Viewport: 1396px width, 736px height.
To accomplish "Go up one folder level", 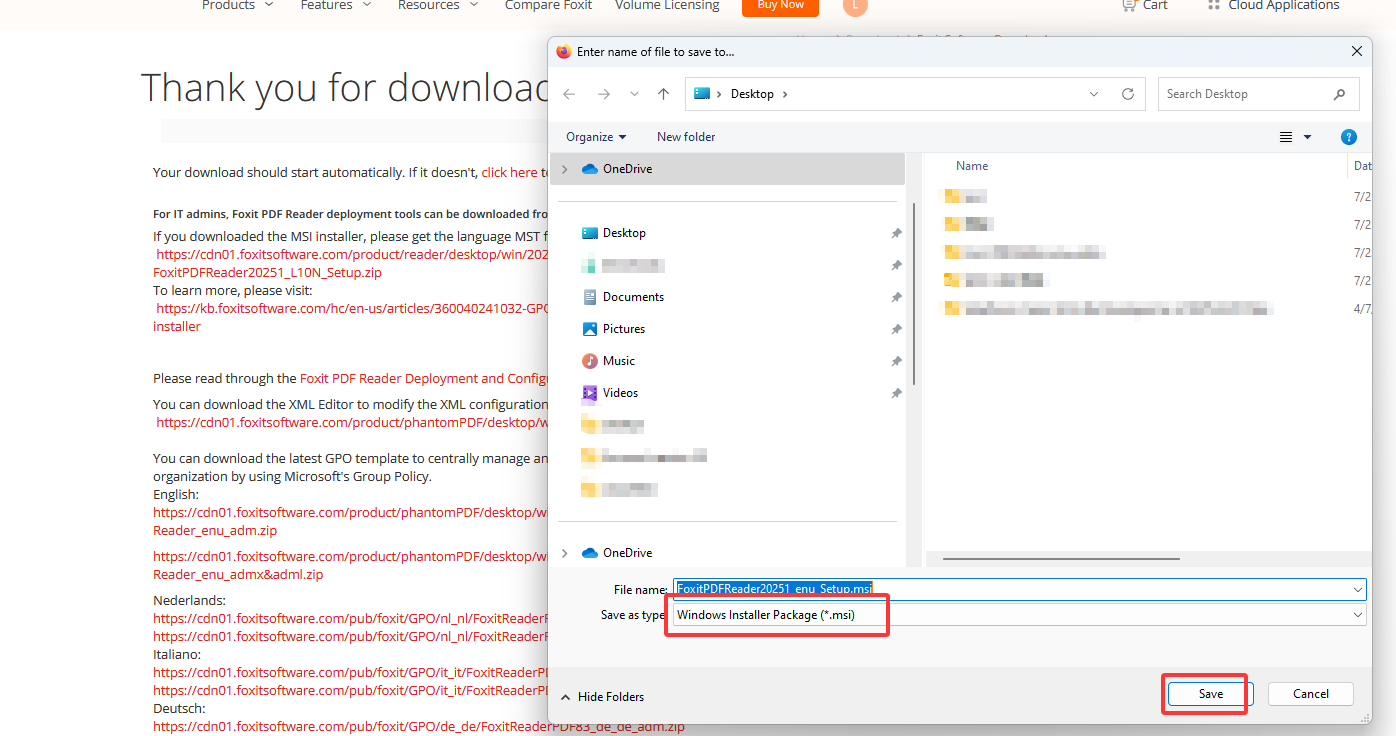I will coord(662,93).
